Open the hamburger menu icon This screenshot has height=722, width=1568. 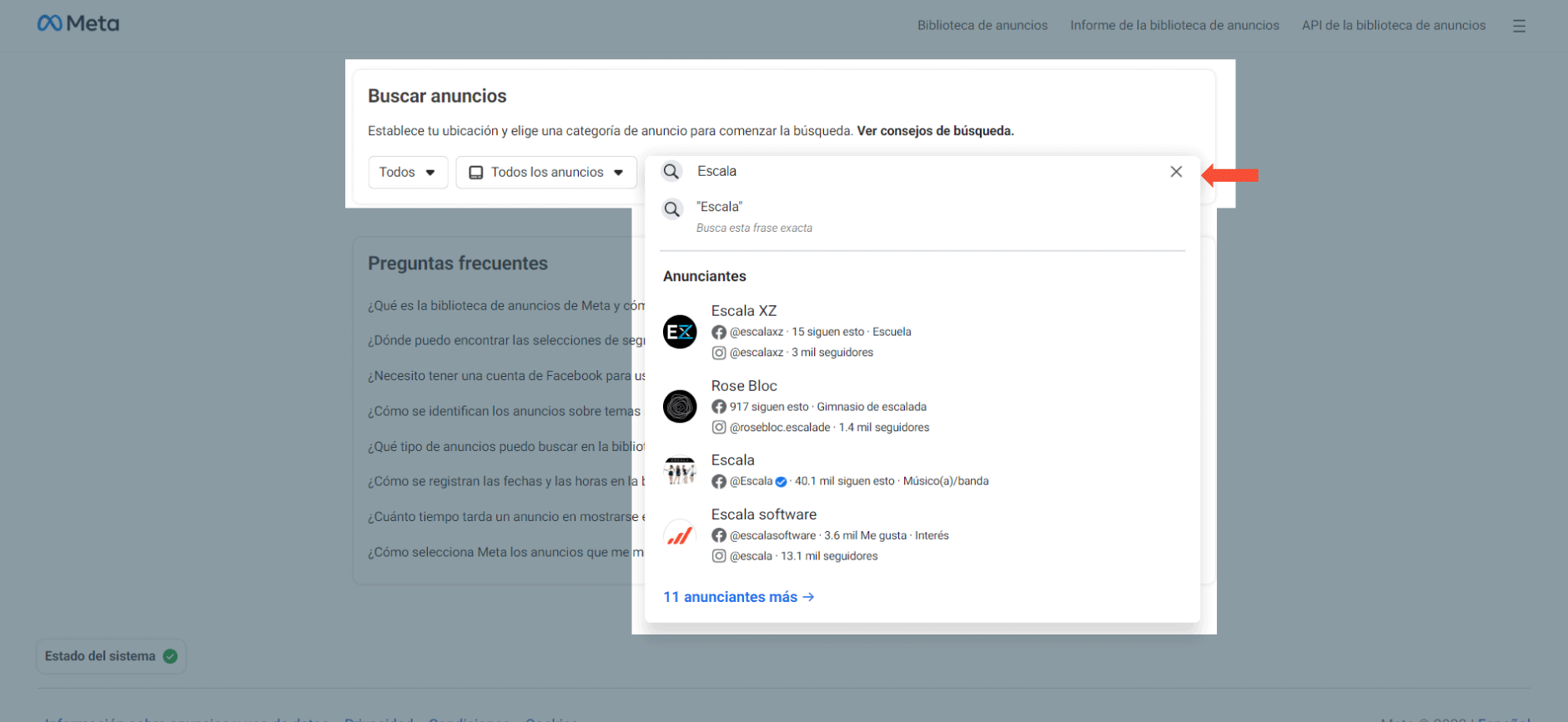click(x=1519, y=26)
